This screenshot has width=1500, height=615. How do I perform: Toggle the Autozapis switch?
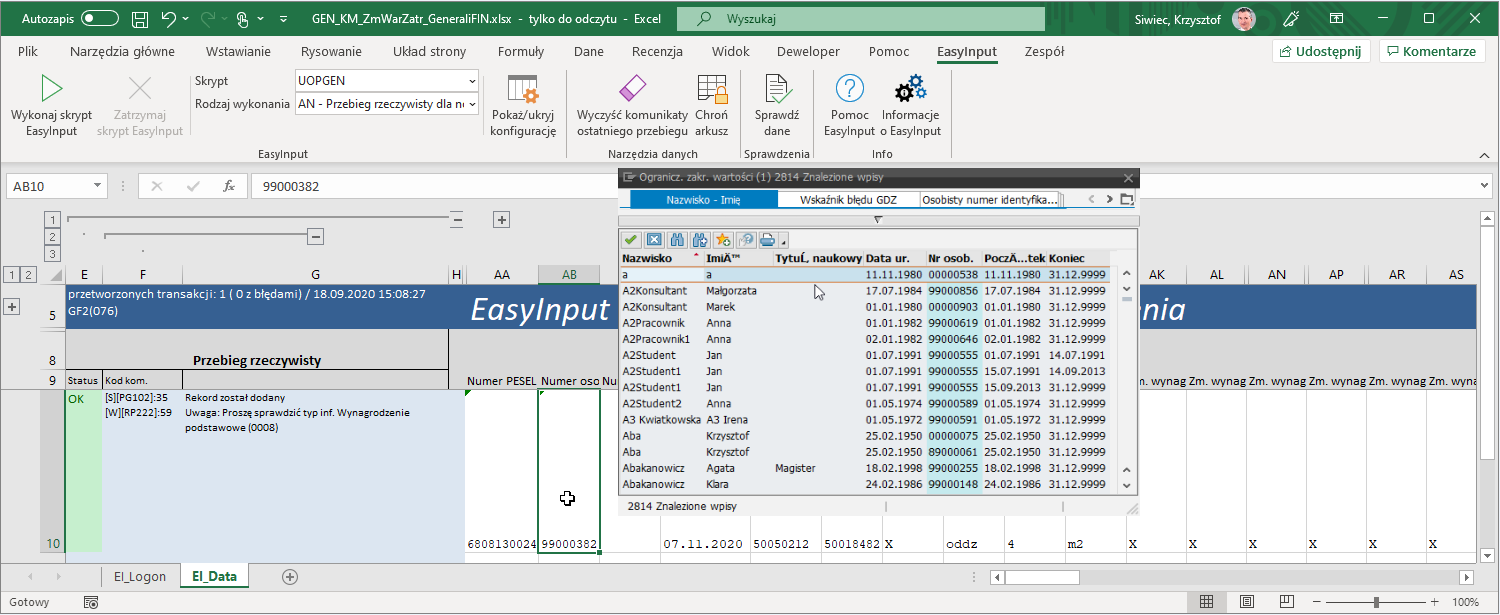coord(100,19)
